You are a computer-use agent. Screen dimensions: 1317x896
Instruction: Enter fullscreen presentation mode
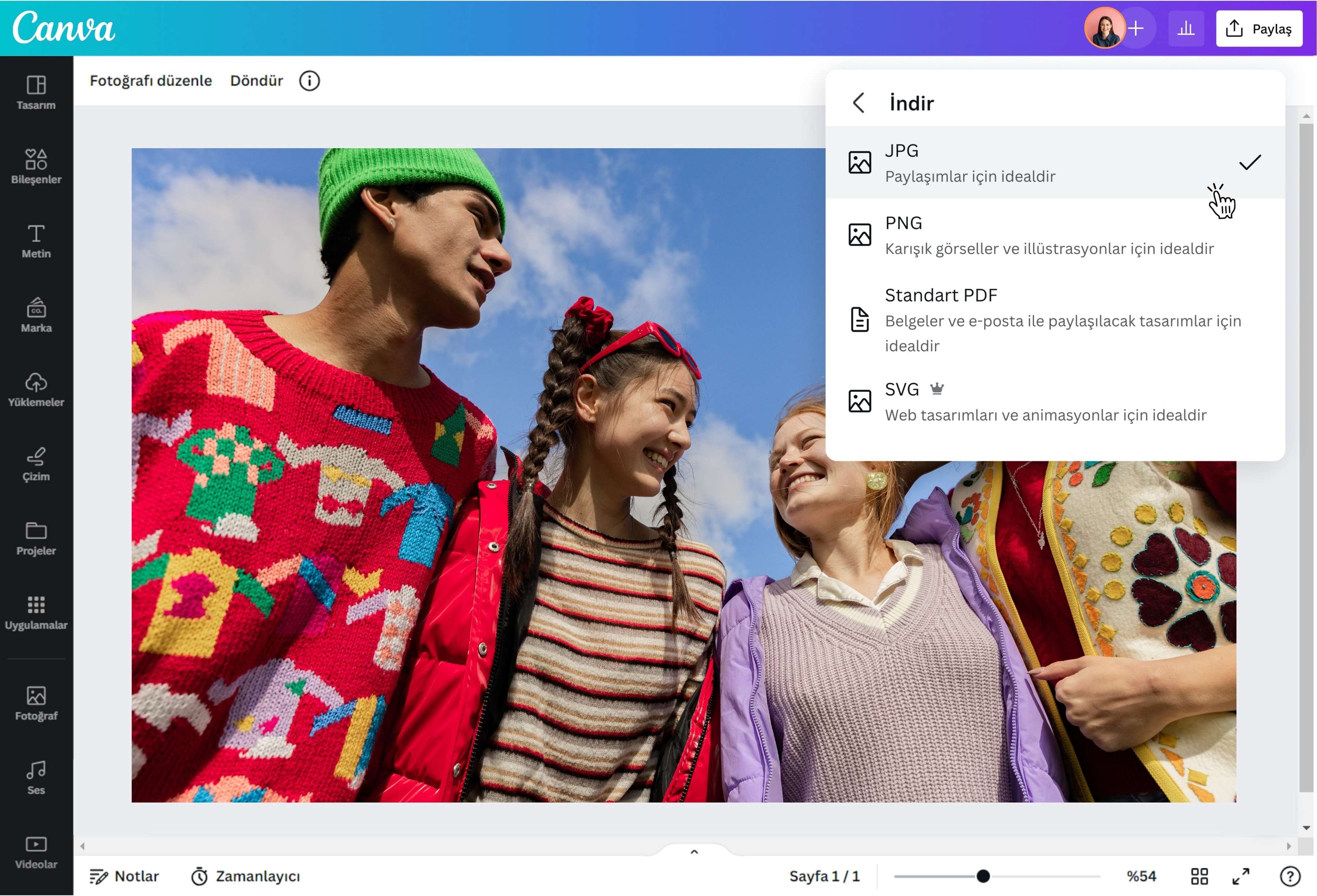(x=1241, y=876)
